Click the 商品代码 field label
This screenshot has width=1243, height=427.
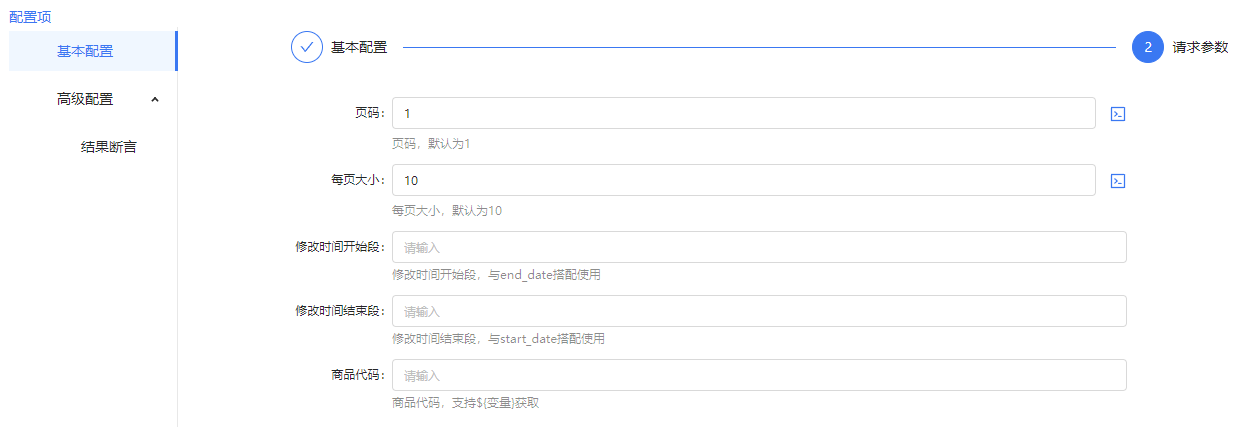(x=357, y=375)
